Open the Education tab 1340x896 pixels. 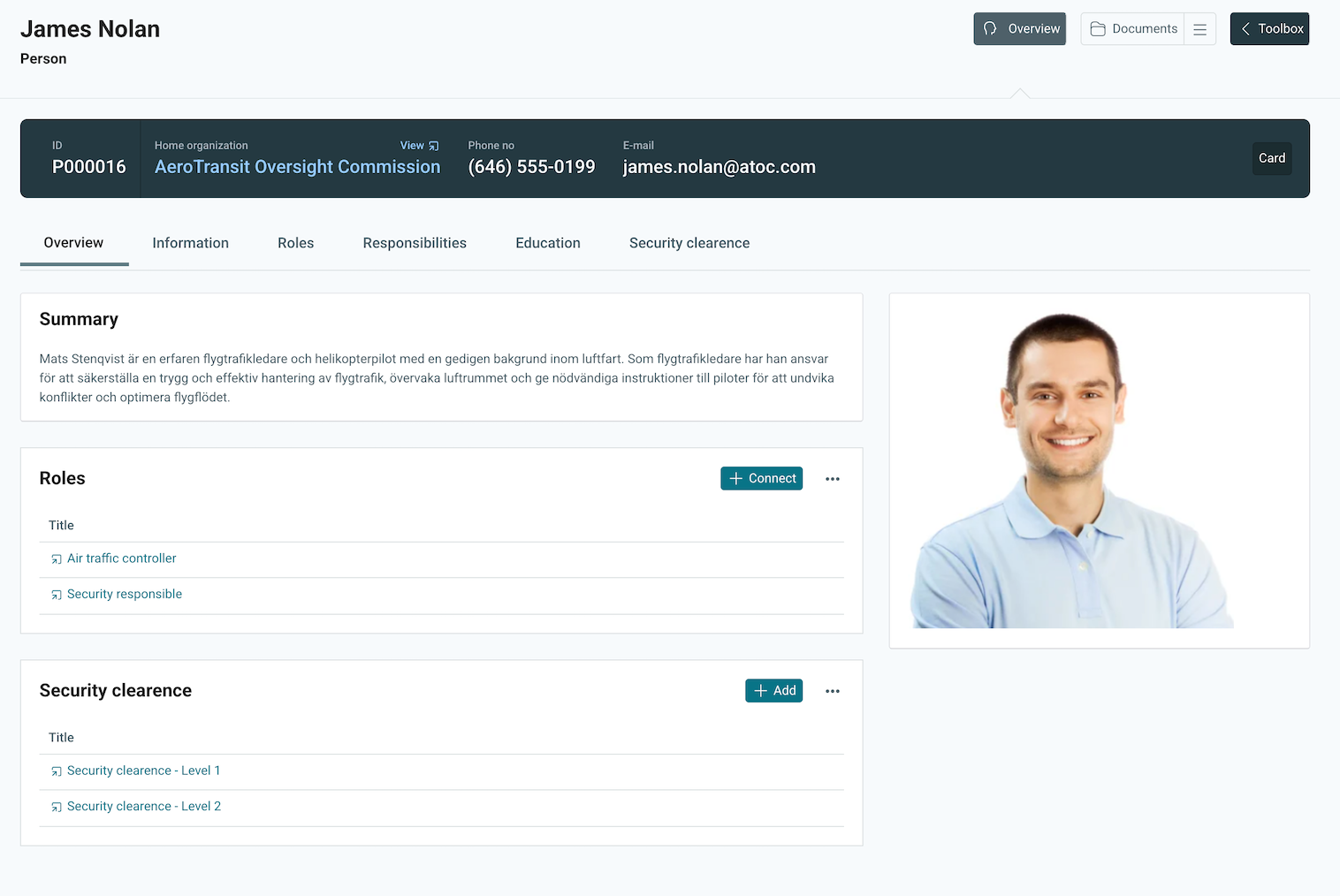coord(548,243)
